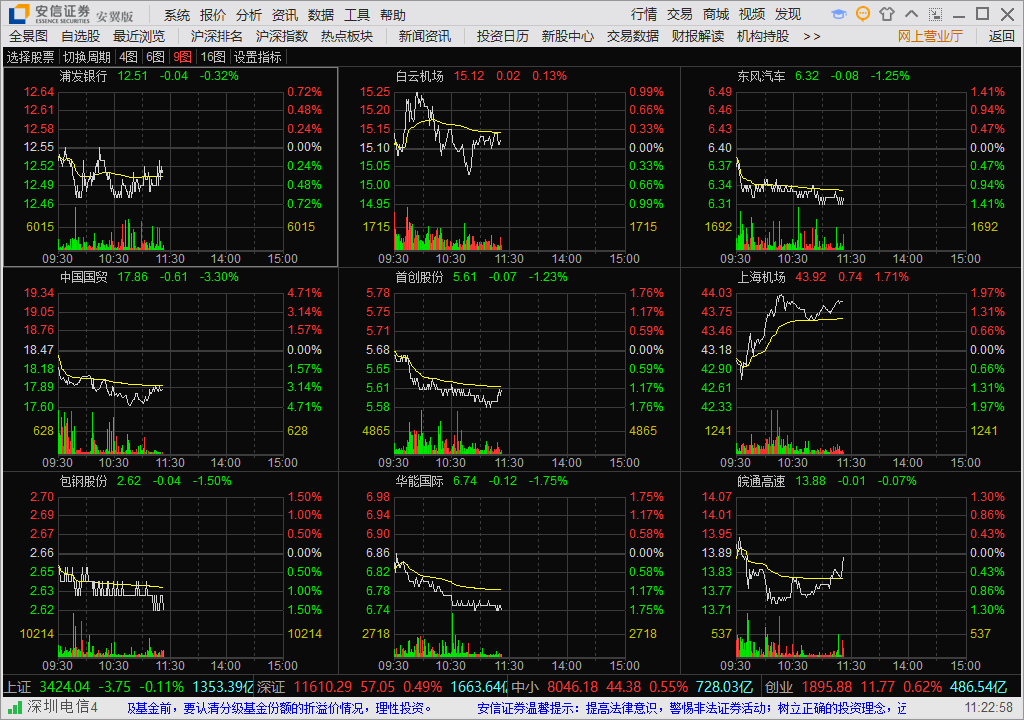Click the 11:22:58 clock in status bar
Screen dimensions: 1024x720
[989, 708]
